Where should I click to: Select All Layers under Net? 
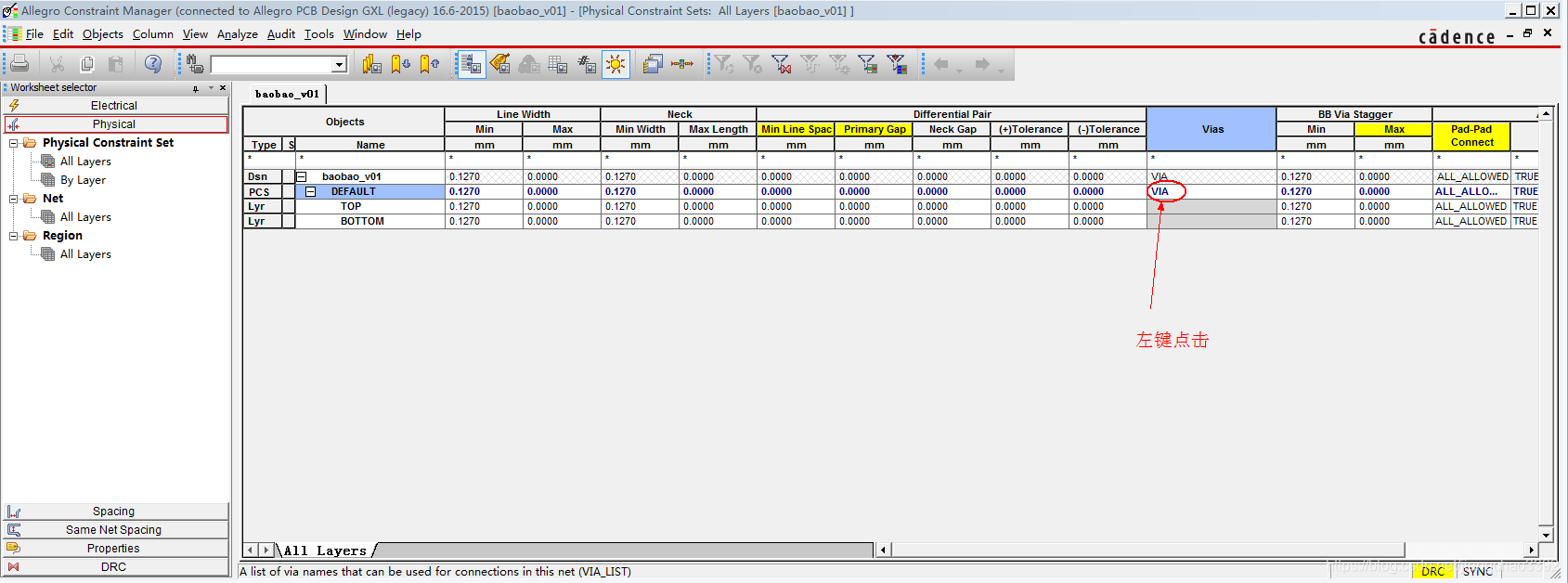click(85, 217)
